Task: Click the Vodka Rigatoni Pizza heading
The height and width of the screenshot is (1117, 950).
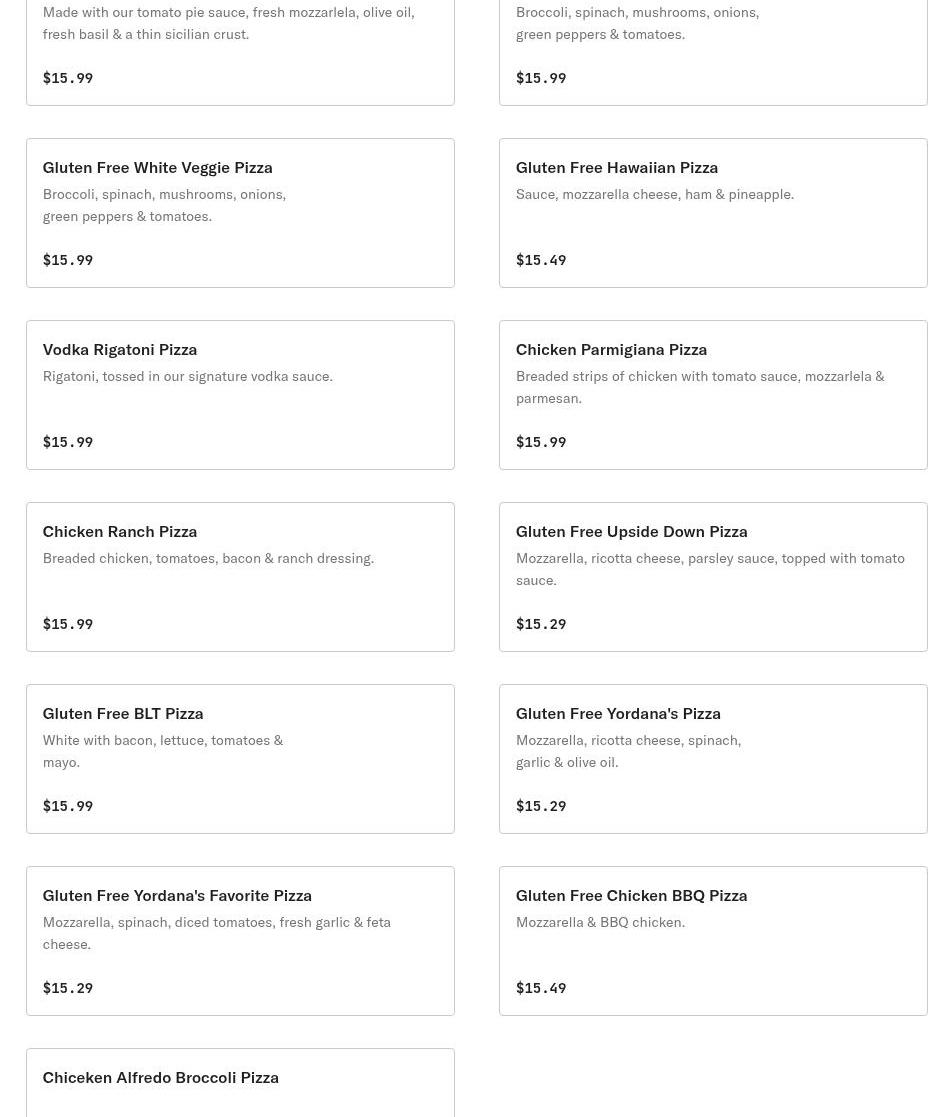Action: click(x=119, y=349)
